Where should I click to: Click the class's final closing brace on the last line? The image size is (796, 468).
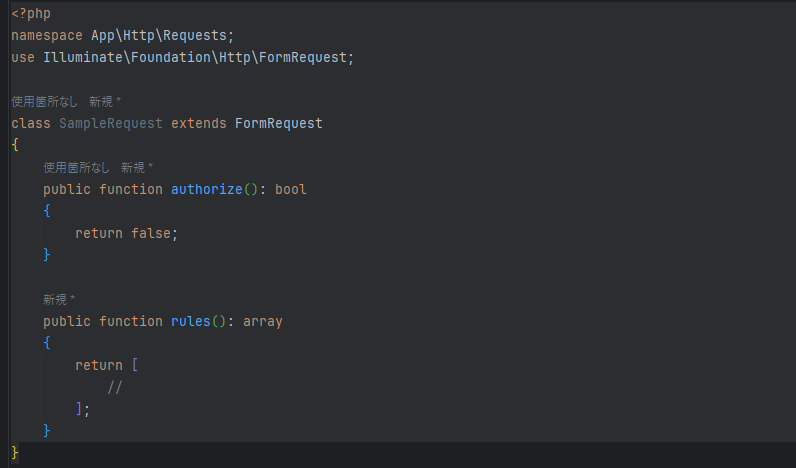click(x=15, y=453)
